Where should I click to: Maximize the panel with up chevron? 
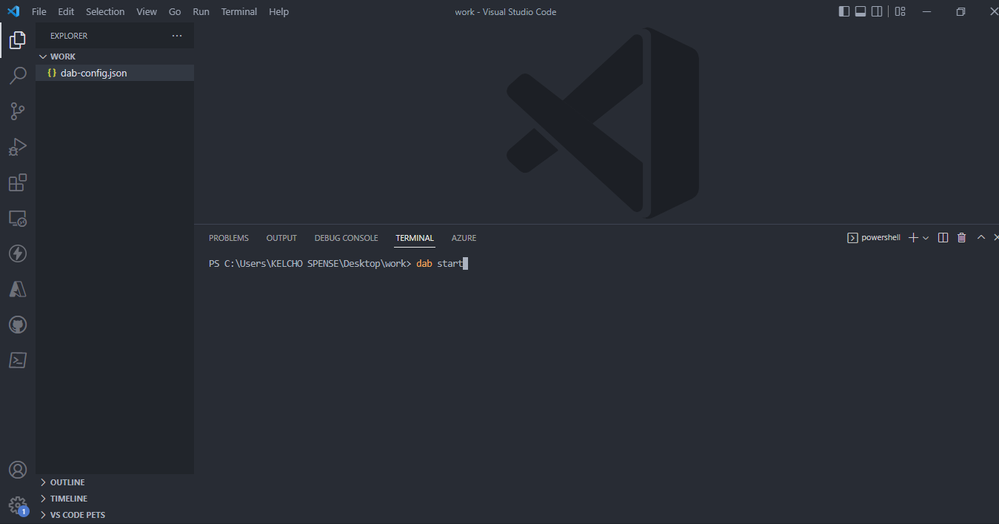981,238
